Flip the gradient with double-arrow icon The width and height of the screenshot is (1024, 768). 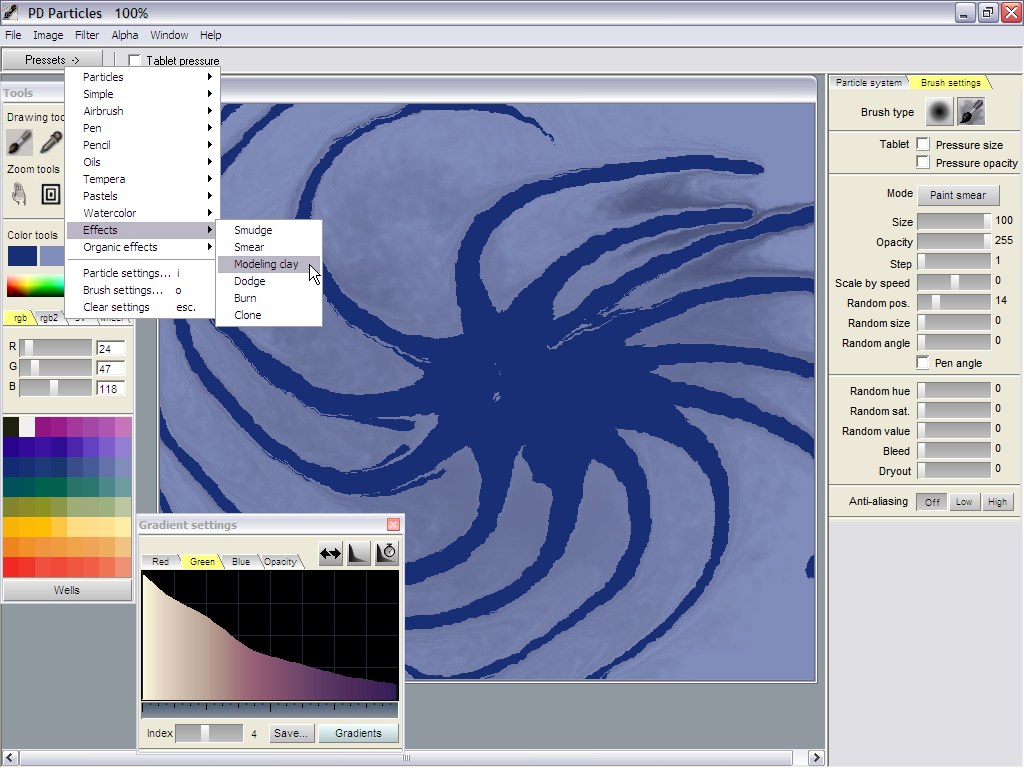[330, 553]
